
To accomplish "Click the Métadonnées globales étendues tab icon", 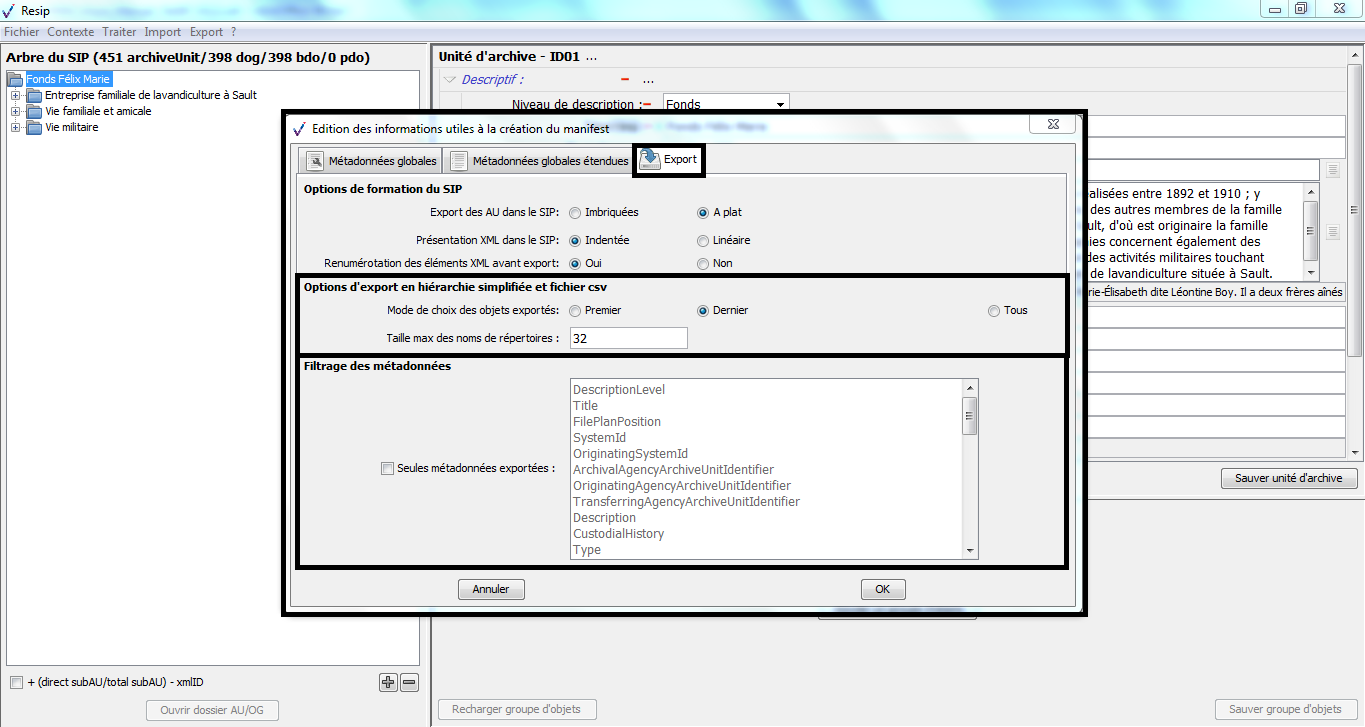I will coord(458,161).
